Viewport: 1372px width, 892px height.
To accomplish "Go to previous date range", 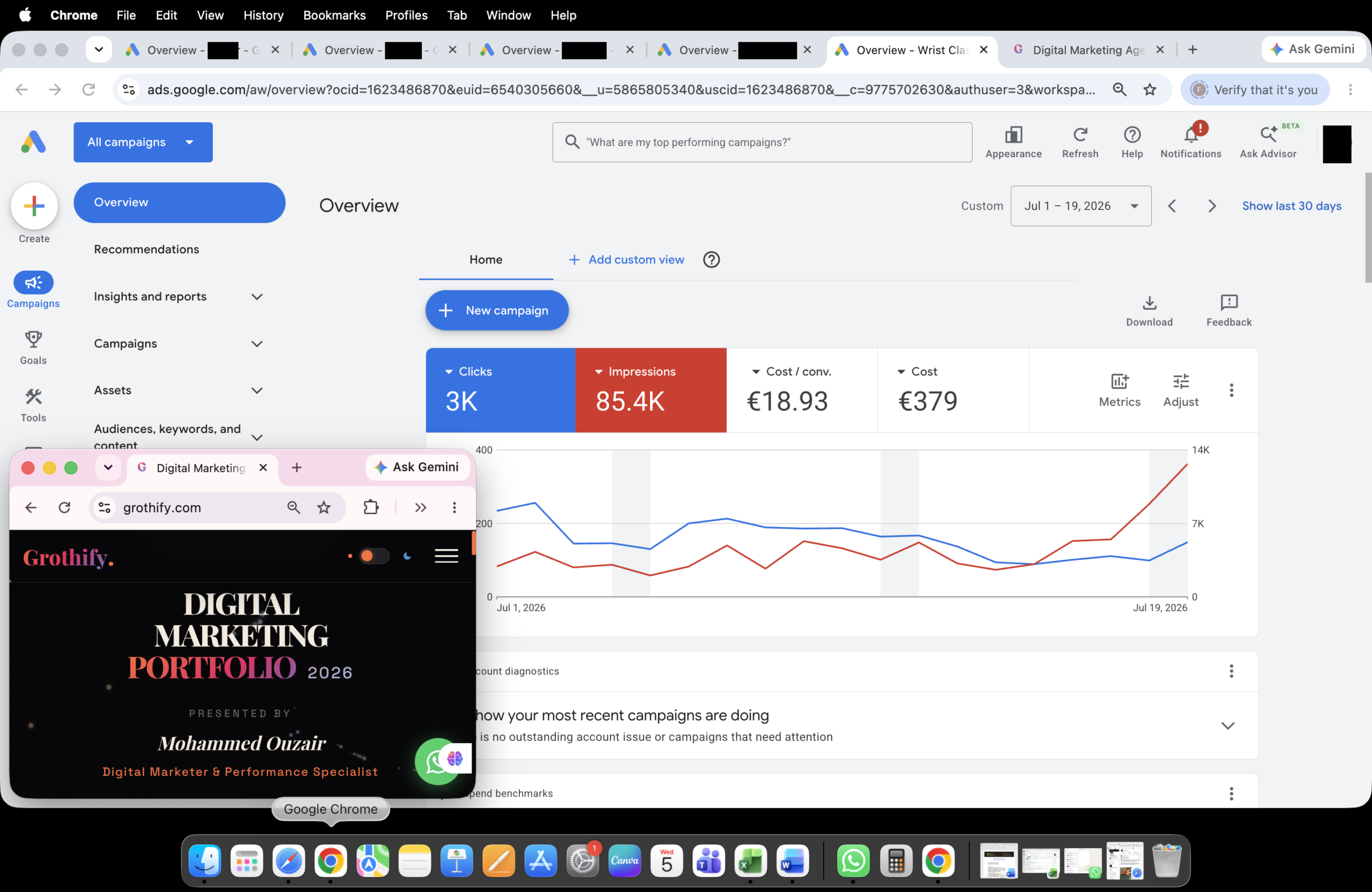I will coord(1172,206).
